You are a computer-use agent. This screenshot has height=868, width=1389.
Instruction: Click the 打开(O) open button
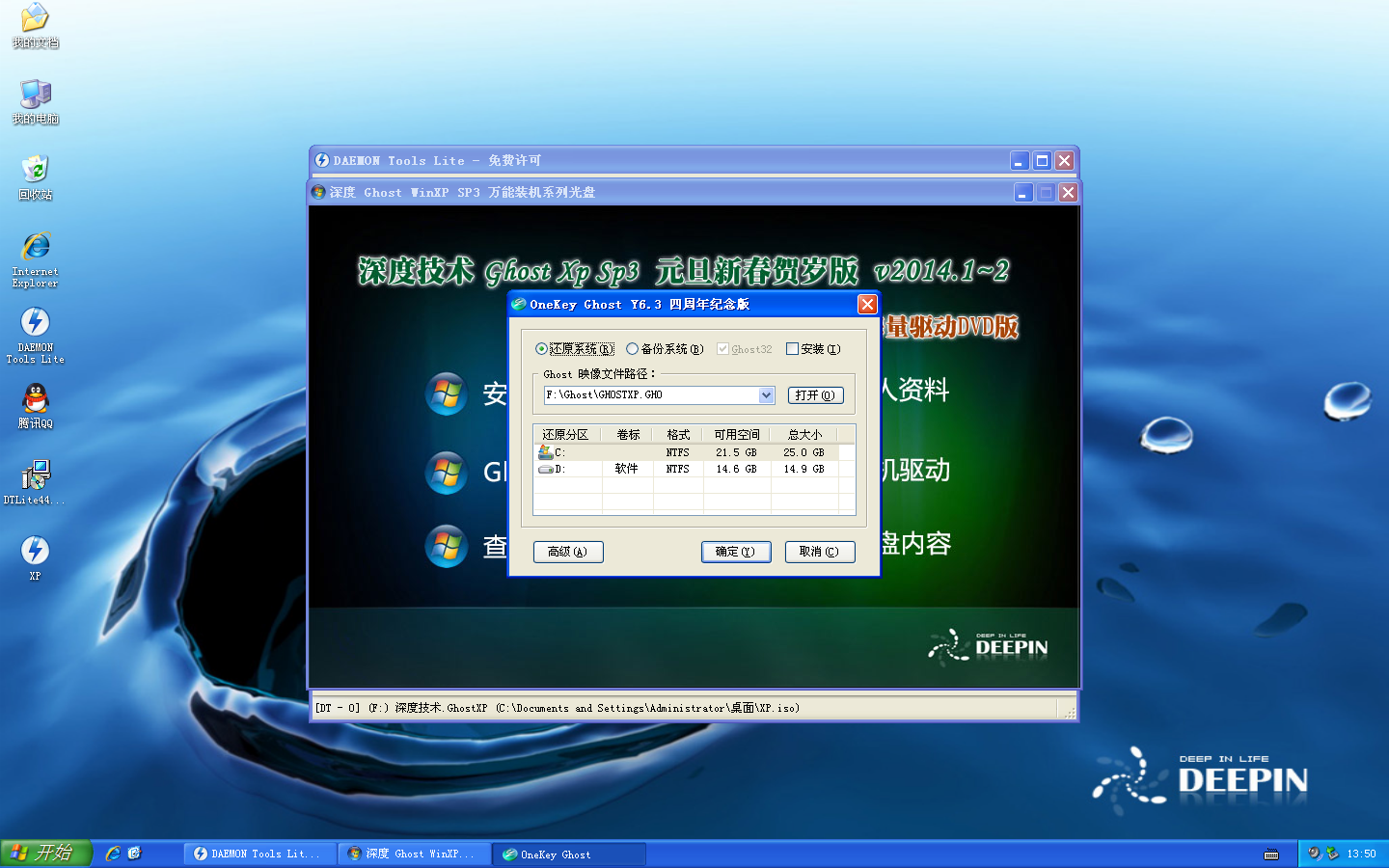[816, 395]
